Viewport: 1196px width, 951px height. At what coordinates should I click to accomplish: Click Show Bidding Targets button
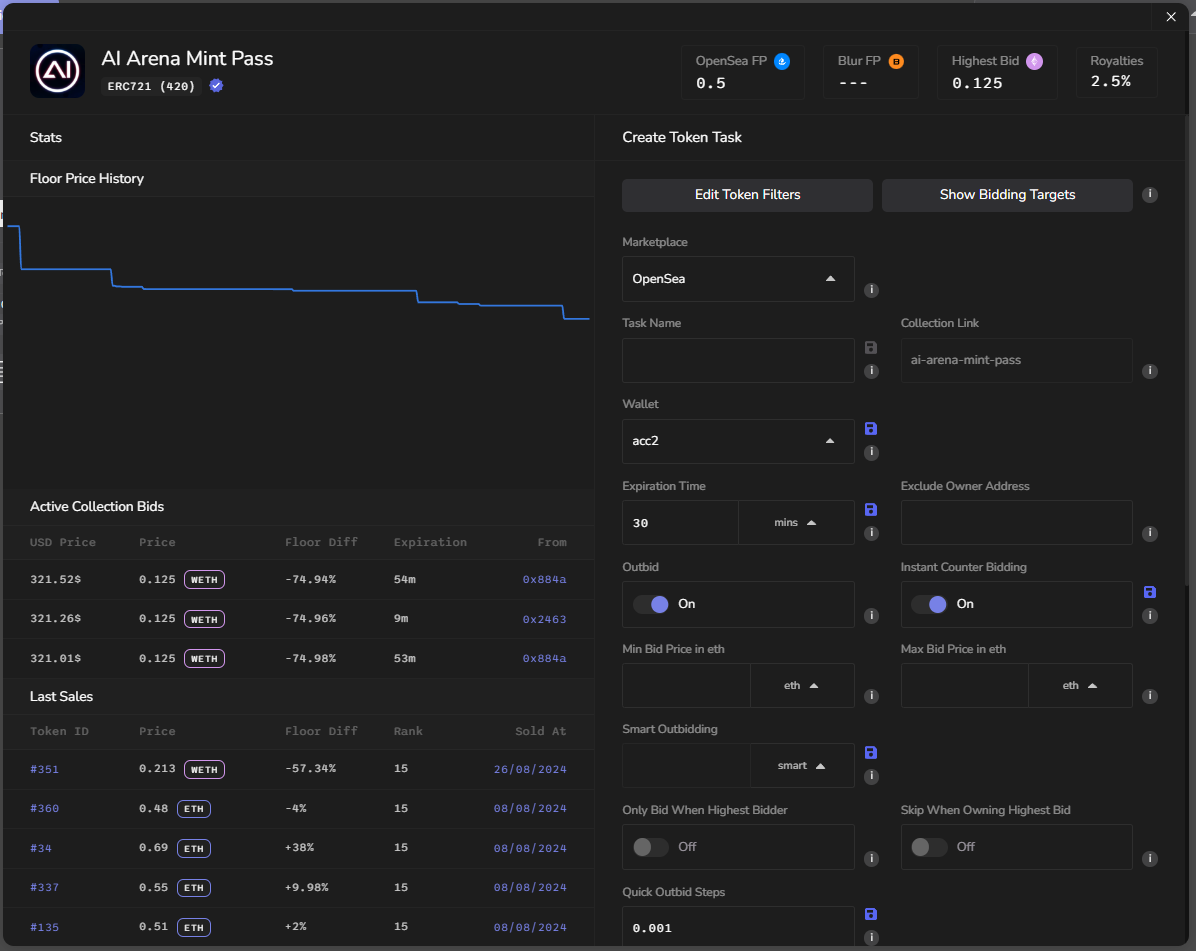(1007, 194)
